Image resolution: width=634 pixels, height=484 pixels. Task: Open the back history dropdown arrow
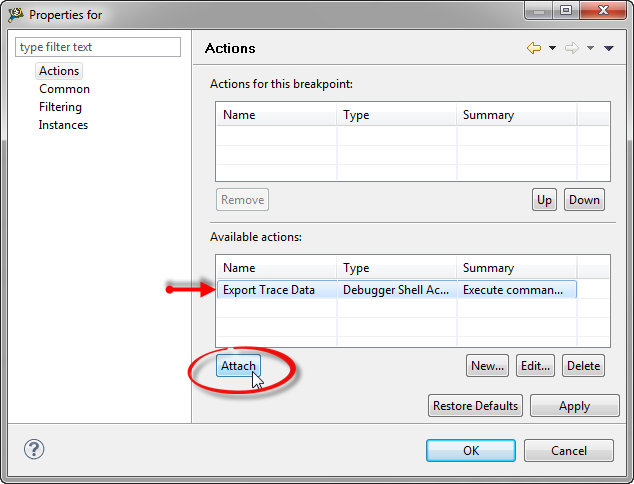click(x=552, y=48)
